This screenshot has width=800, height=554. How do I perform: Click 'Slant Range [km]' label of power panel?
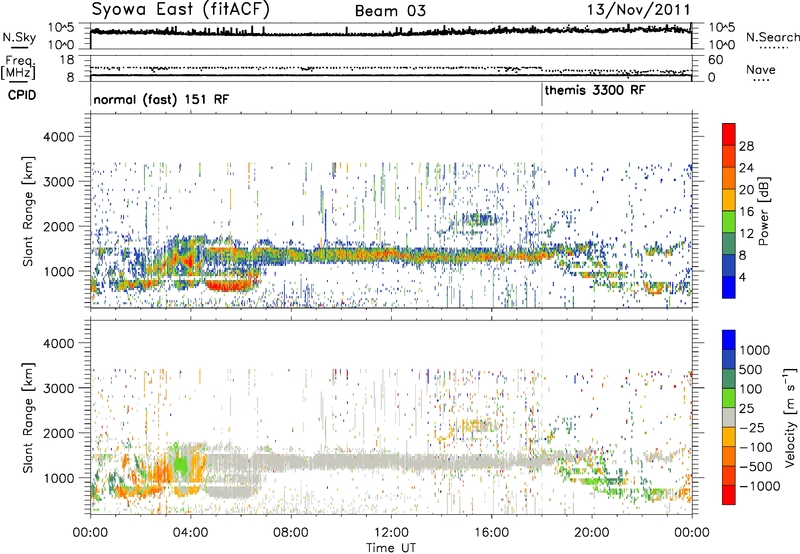tap(28, 211)
